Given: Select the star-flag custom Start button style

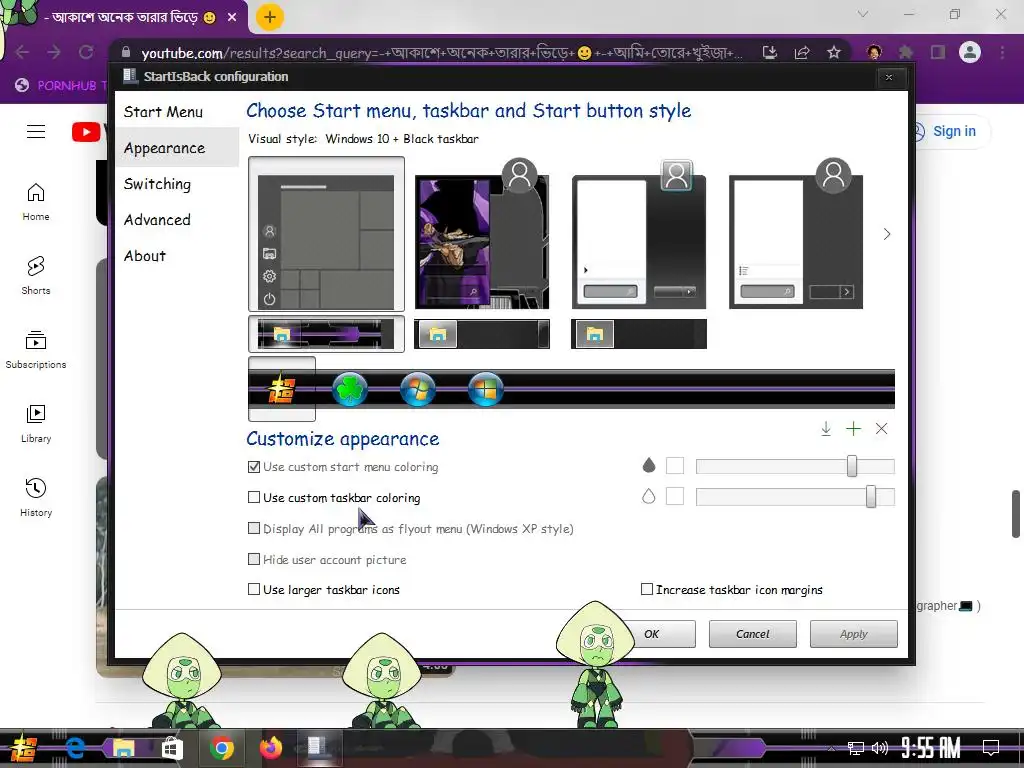Looking at the screenshot, I should point(281,390).
